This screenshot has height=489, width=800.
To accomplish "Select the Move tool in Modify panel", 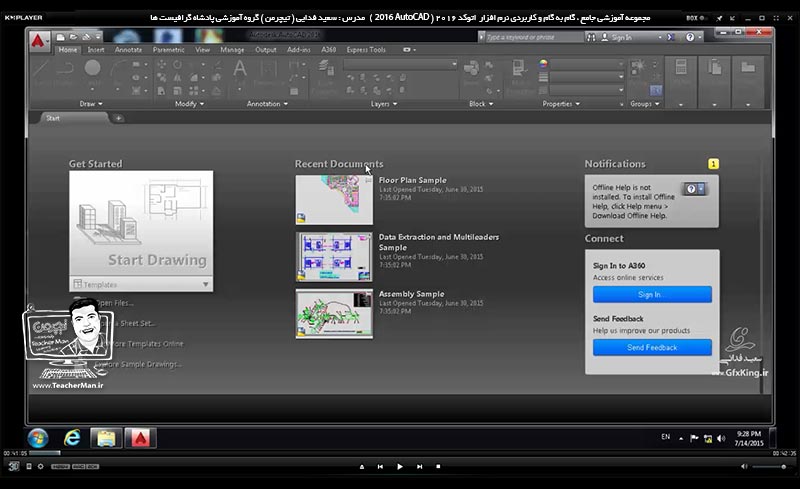I will pyautogui.click(x=161, y=64).
